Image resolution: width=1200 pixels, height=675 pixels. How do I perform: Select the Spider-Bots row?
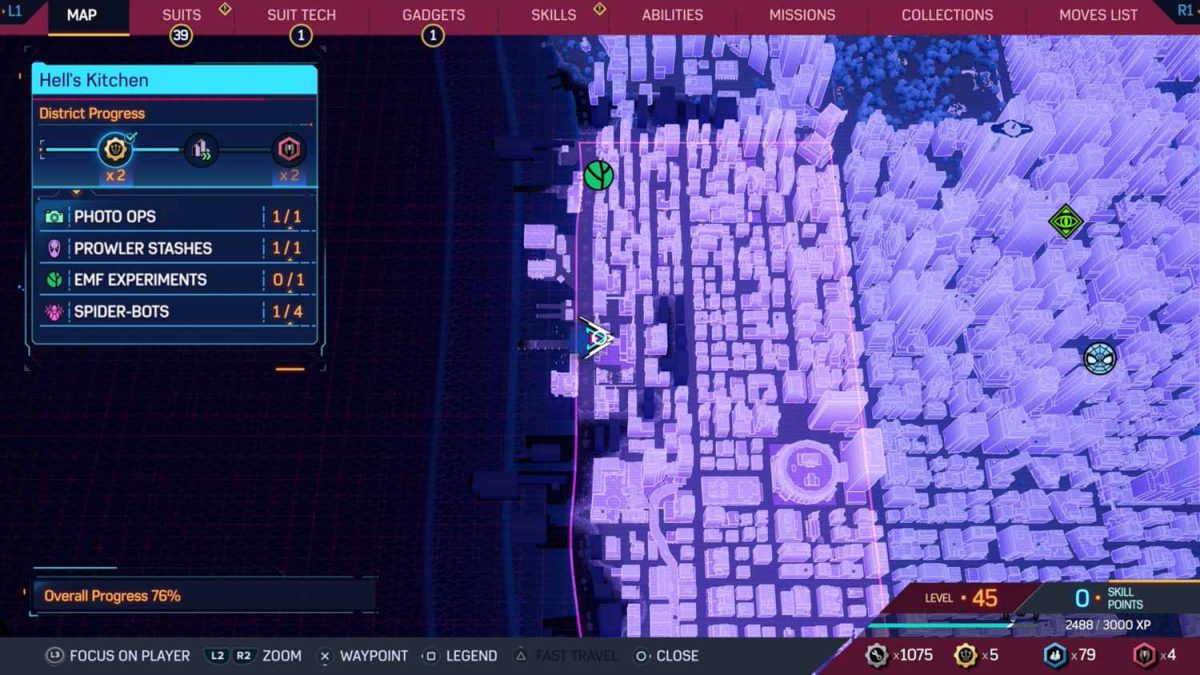pyautogui.click(x=175, y=312)
